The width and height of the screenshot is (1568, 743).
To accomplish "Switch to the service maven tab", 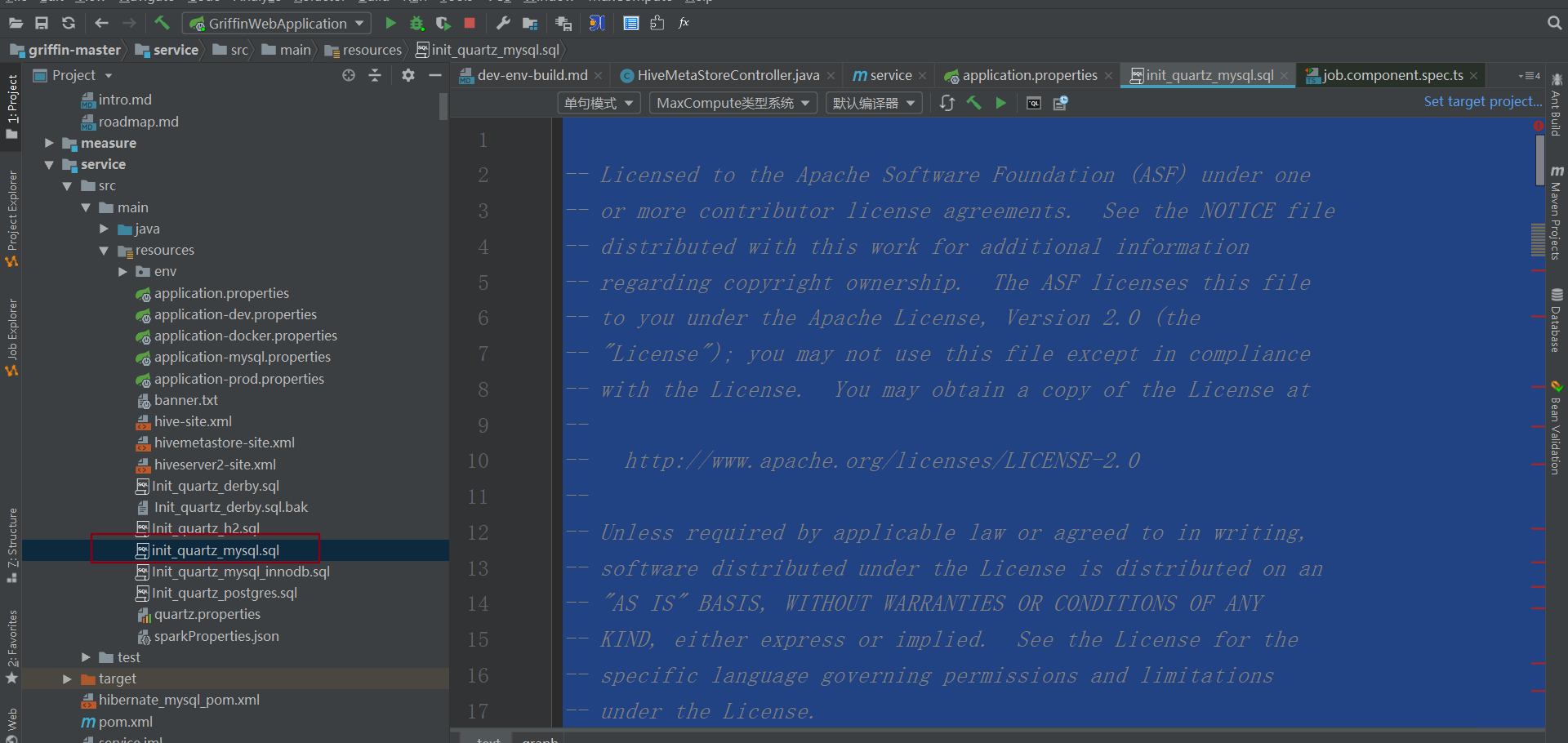I will [x=889, y=75].
